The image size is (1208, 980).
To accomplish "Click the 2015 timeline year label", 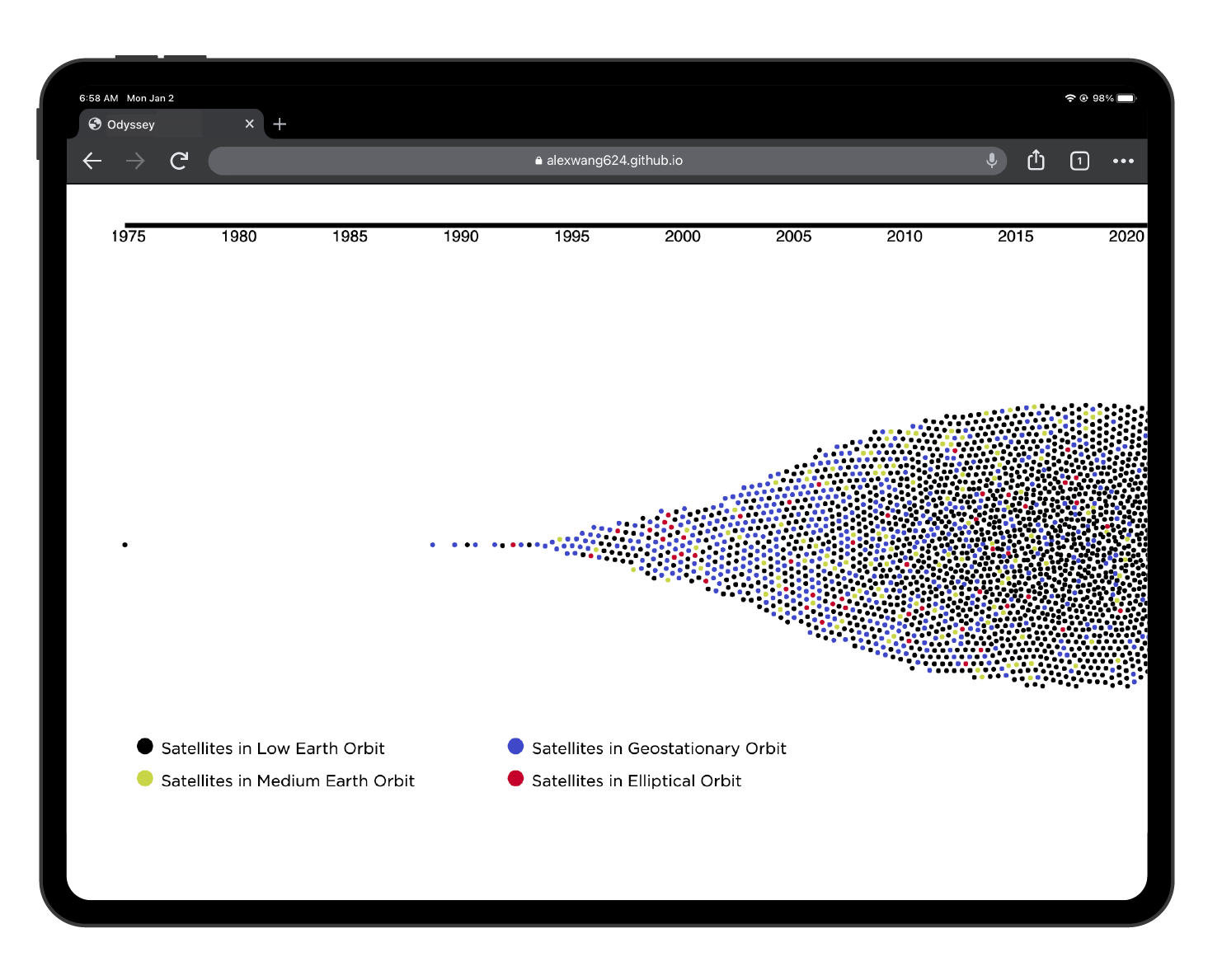I will tap(1015, 237).
